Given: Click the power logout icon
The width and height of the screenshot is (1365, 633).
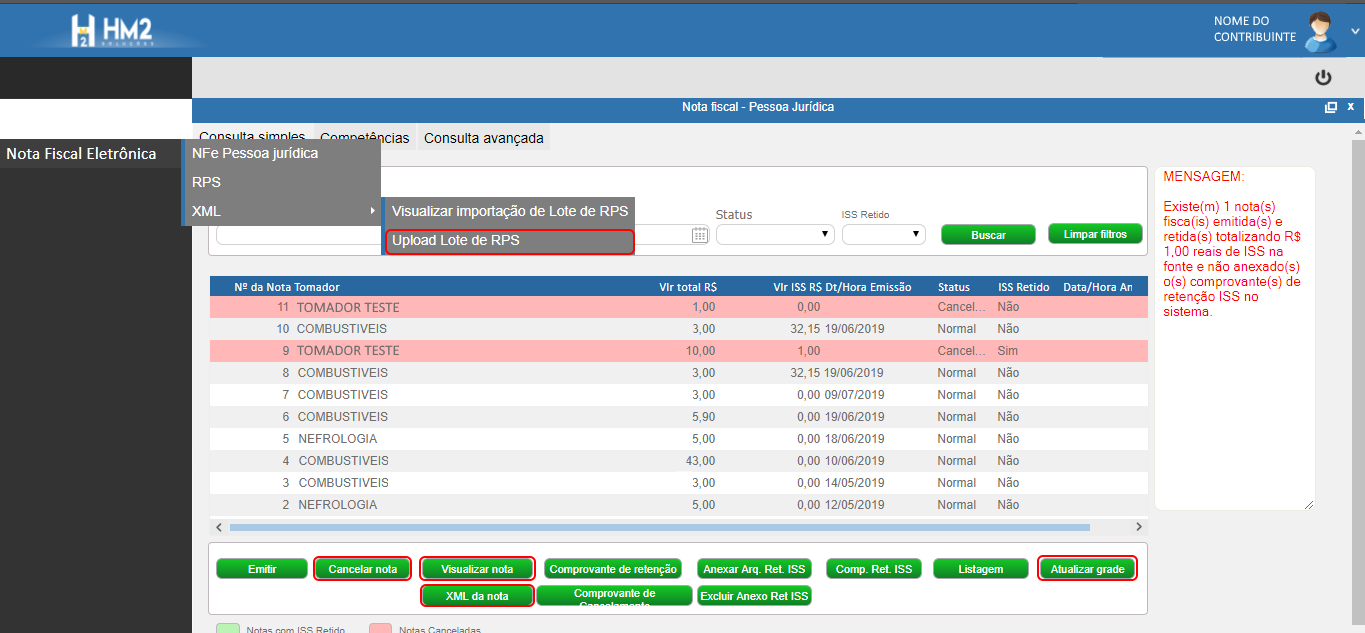Looking at the screenshot, I should pyautogui.click(x=1323, y=78).
